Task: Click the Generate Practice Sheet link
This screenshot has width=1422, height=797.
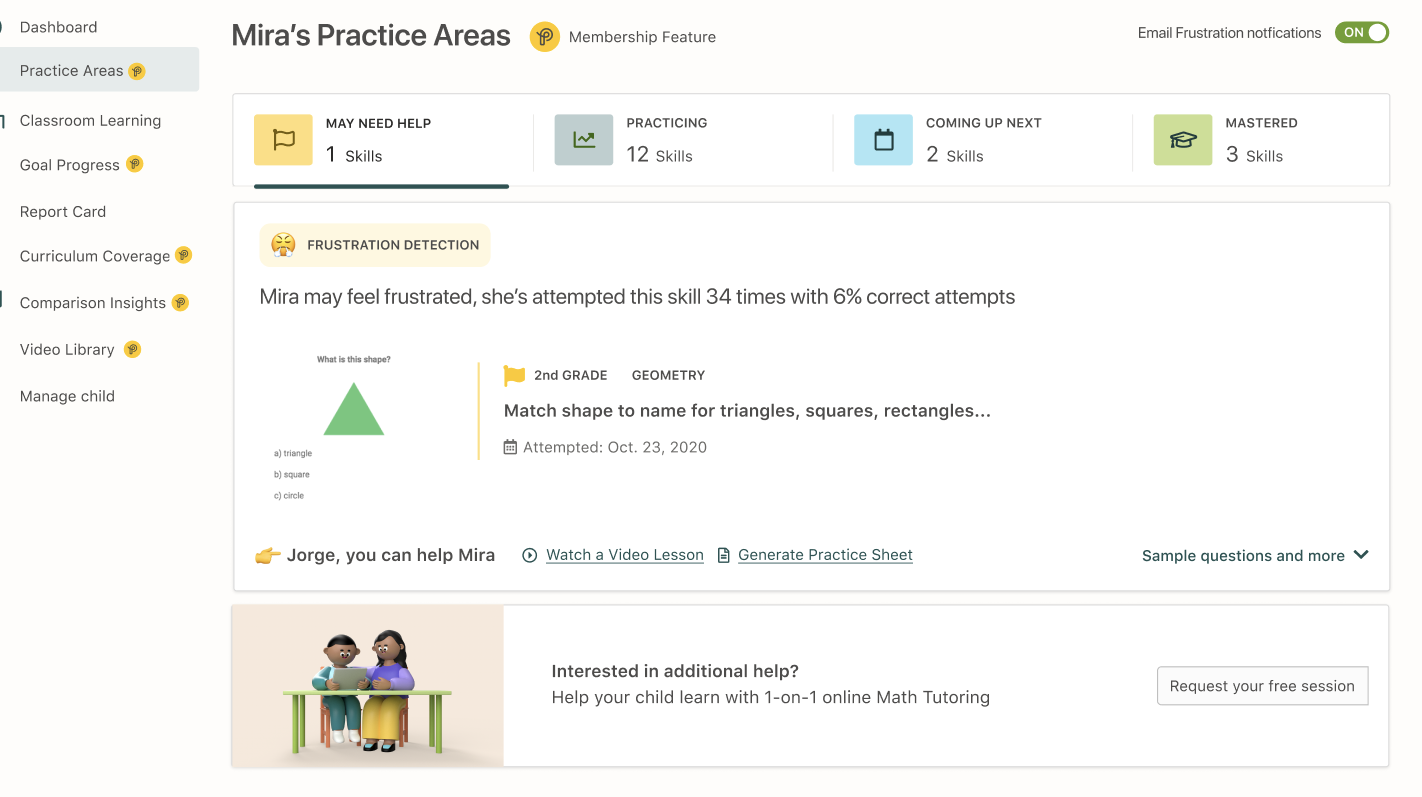Action: click(x=825, y=555)
